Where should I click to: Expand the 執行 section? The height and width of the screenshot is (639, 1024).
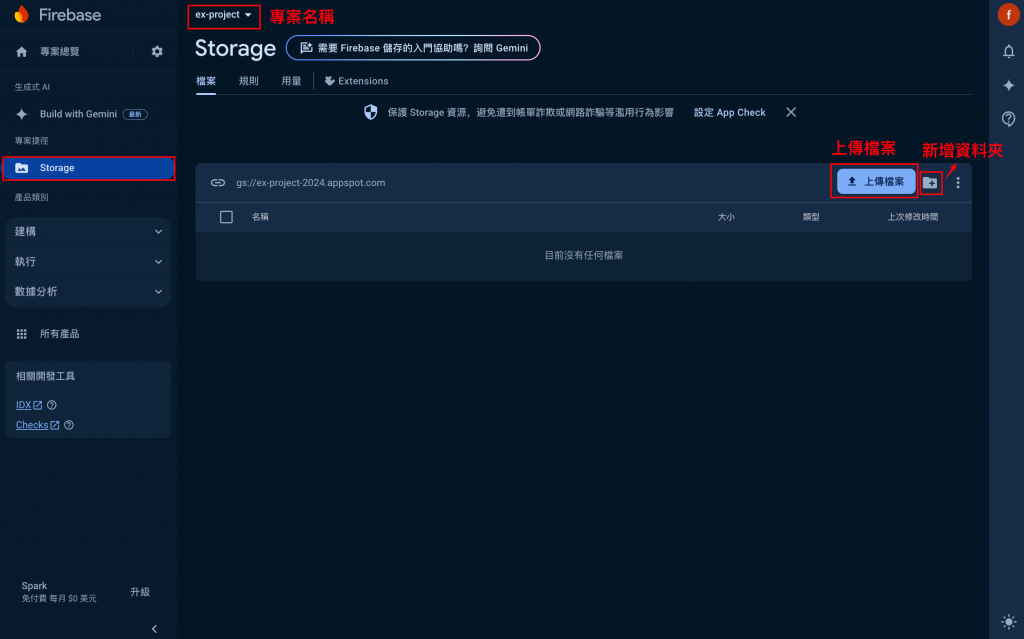[x=88, y=262]
